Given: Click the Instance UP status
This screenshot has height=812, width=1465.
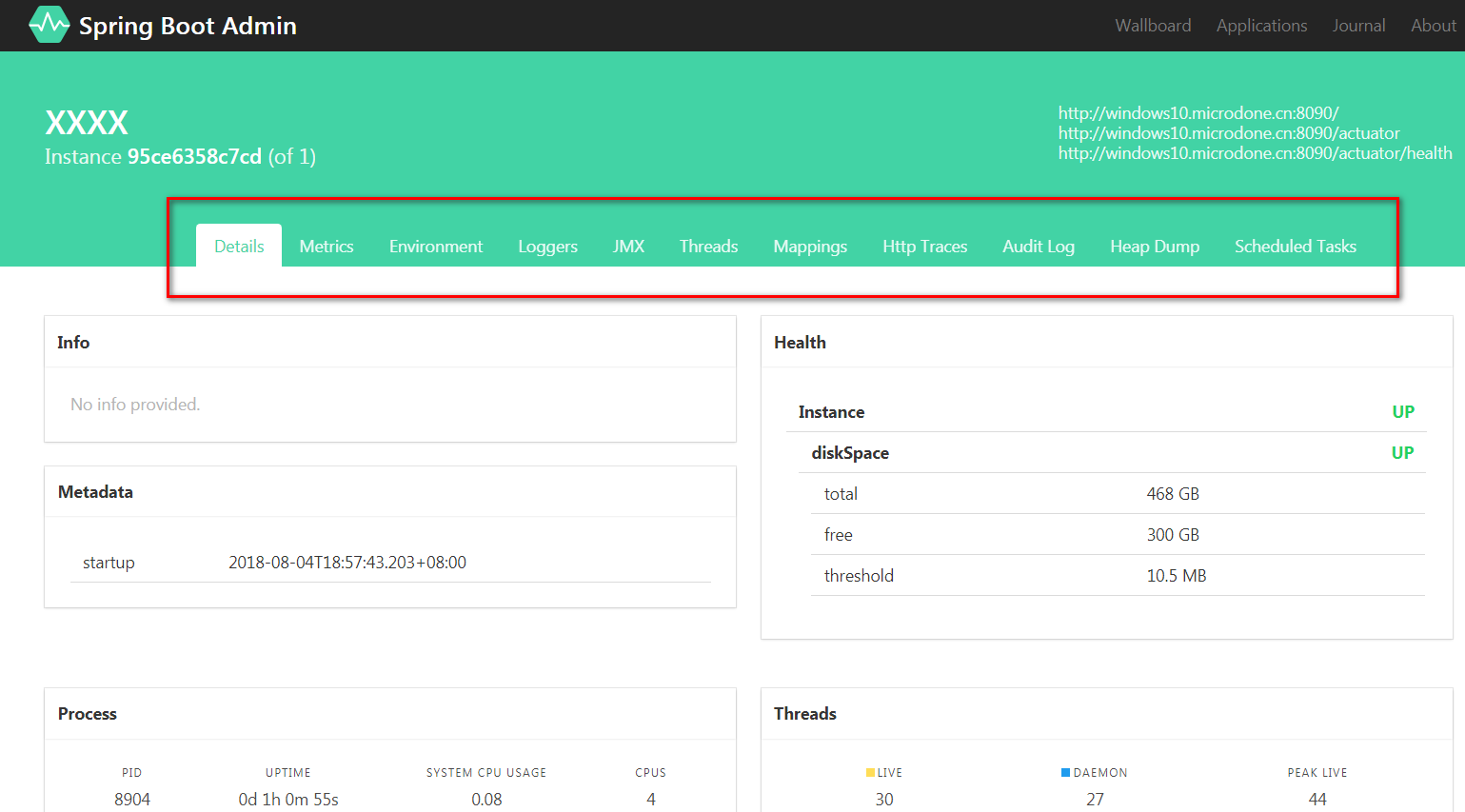Looking at the screenshot, I should click(x=1403, y=411).
